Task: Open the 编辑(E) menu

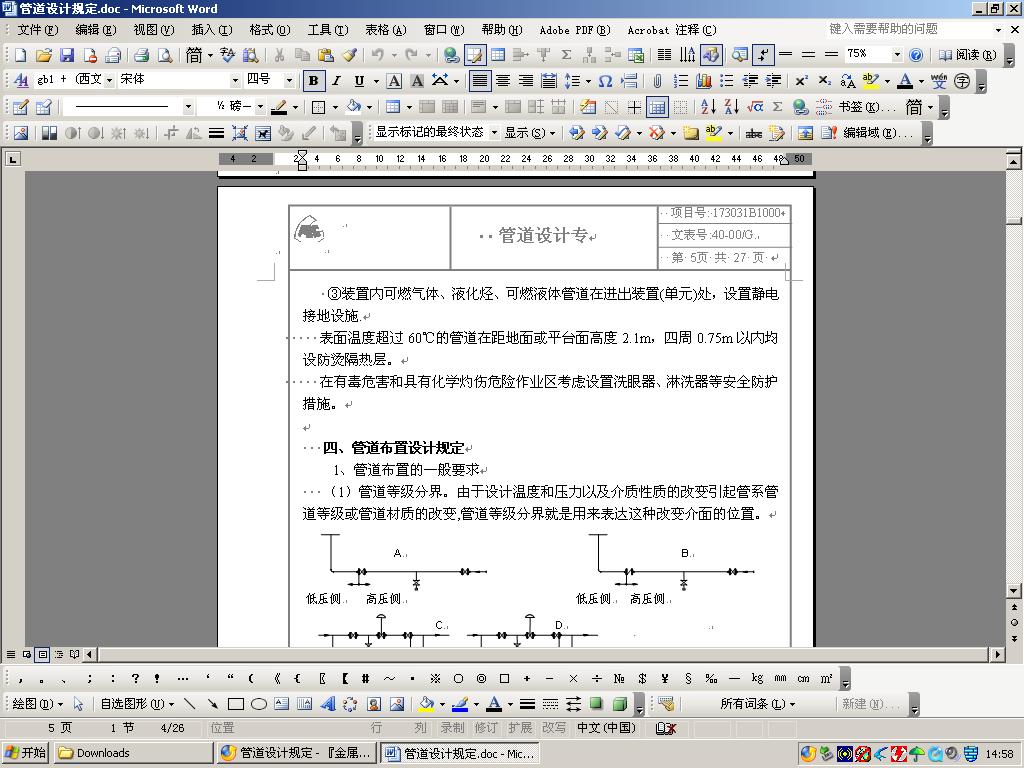Action: (95, 30)
